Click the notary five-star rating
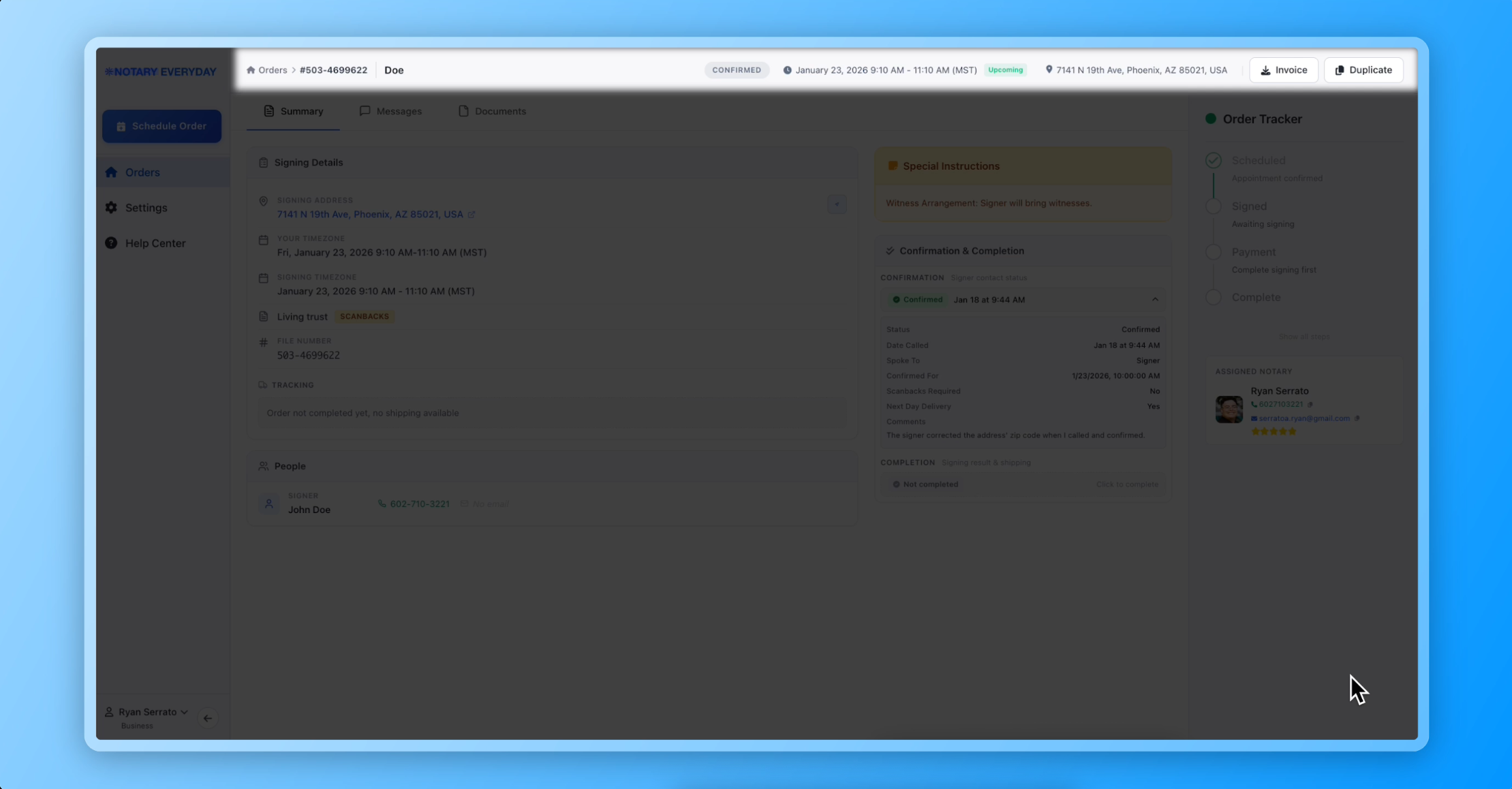Image resolution: width=1512 pixels, height=789 pixels. pos(1274,431)
